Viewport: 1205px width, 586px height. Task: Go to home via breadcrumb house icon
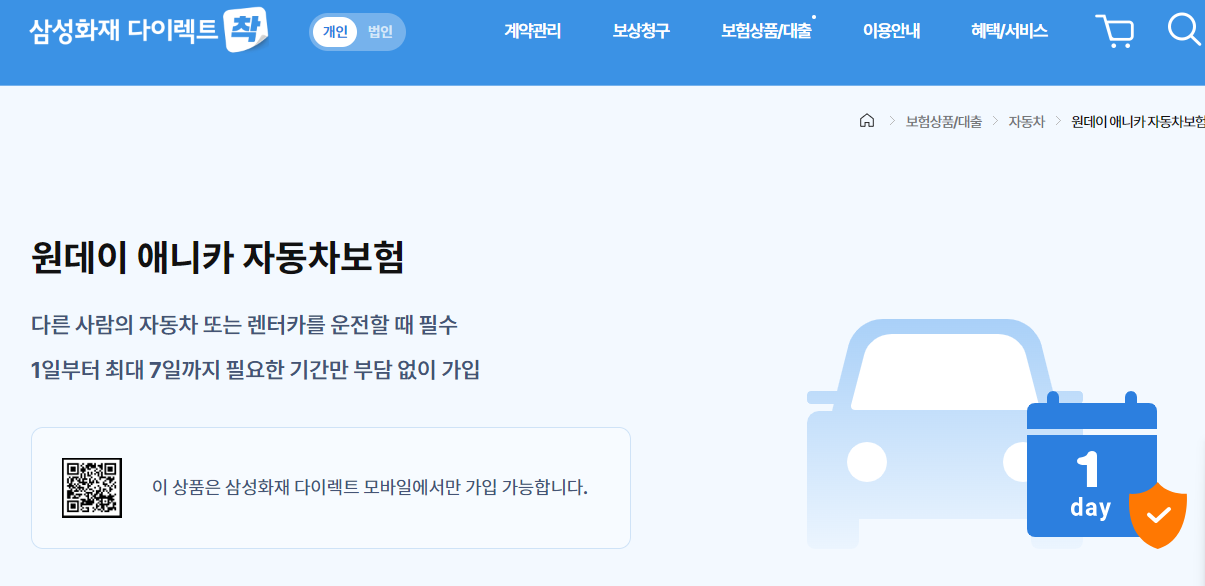867,121
